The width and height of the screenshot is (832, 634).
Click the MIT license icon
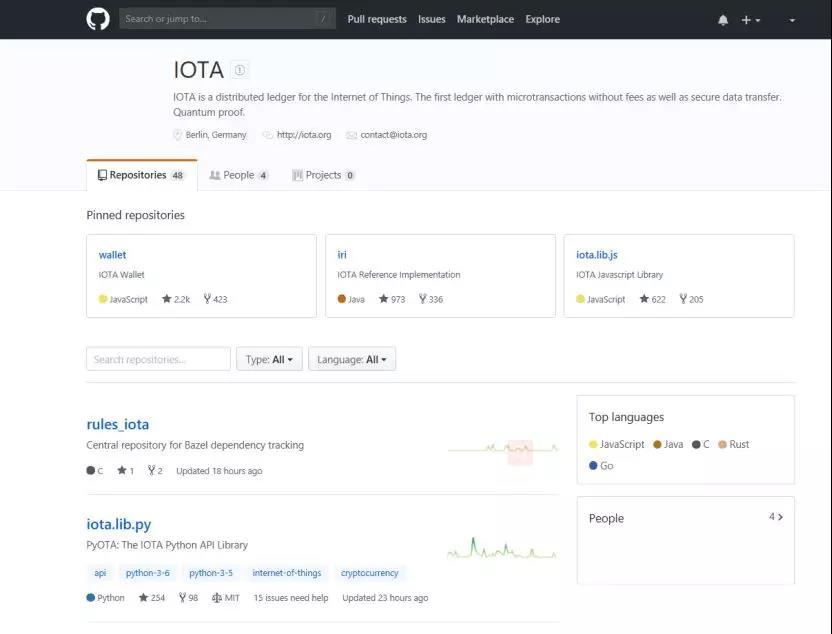216,598
